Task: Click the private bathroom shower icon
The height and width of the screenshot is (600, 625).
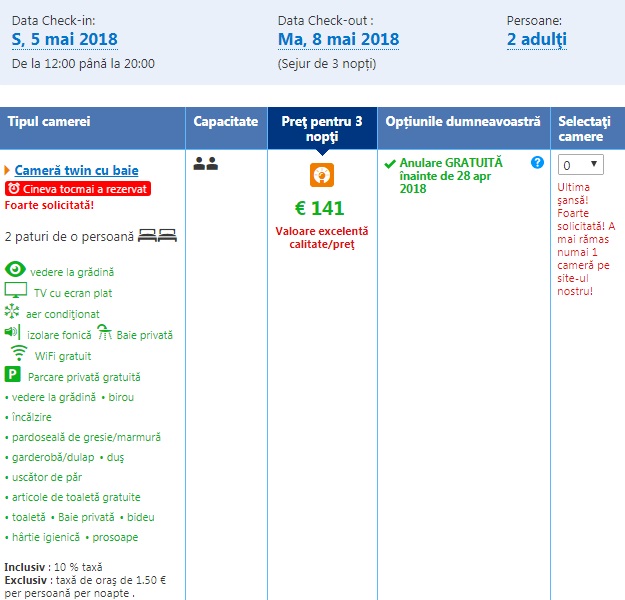Action: [105, 333]
